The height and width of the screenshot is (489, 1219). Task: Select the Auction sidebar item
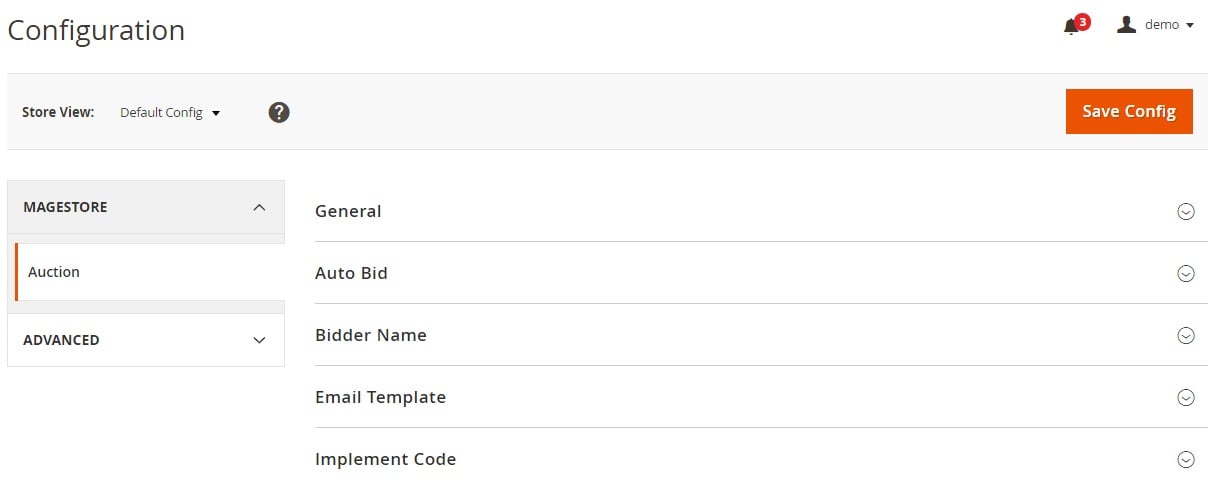[x=150, y=272]
